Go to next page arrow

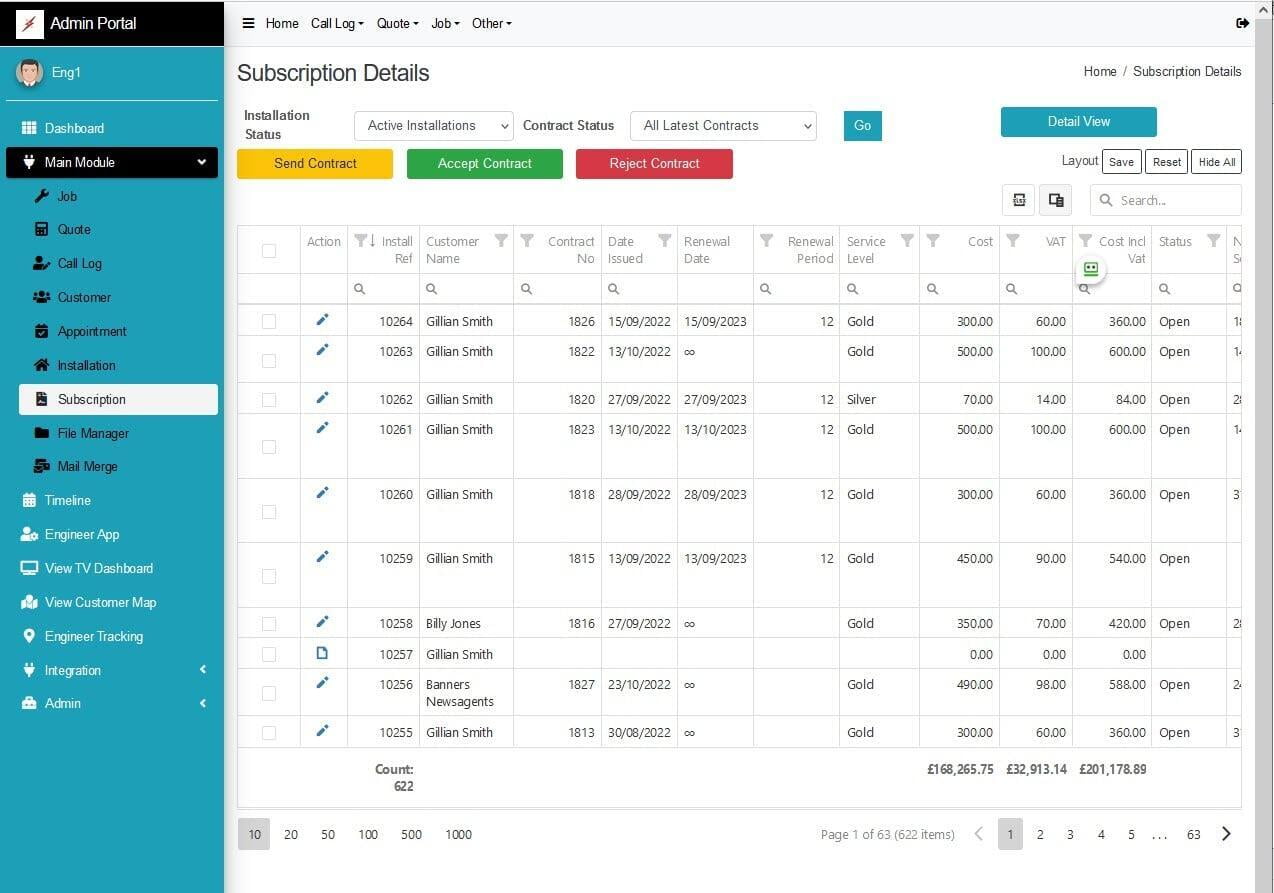point(1226,834)
